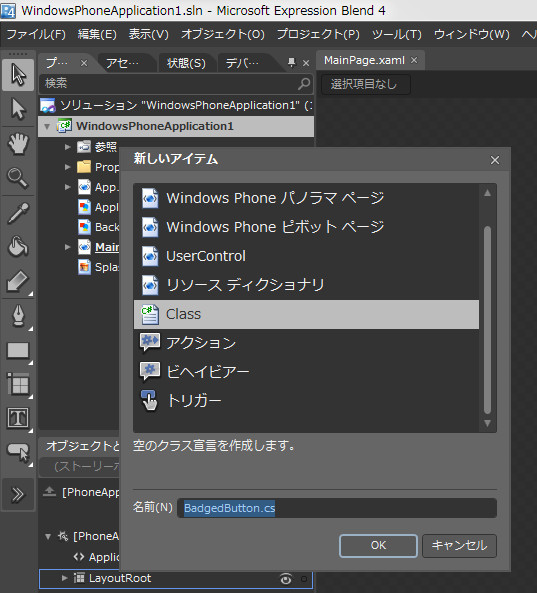Choose Windows Phone ピボット ページ template
Viewport: 537px width, 593px height.
tap(306, 227)
